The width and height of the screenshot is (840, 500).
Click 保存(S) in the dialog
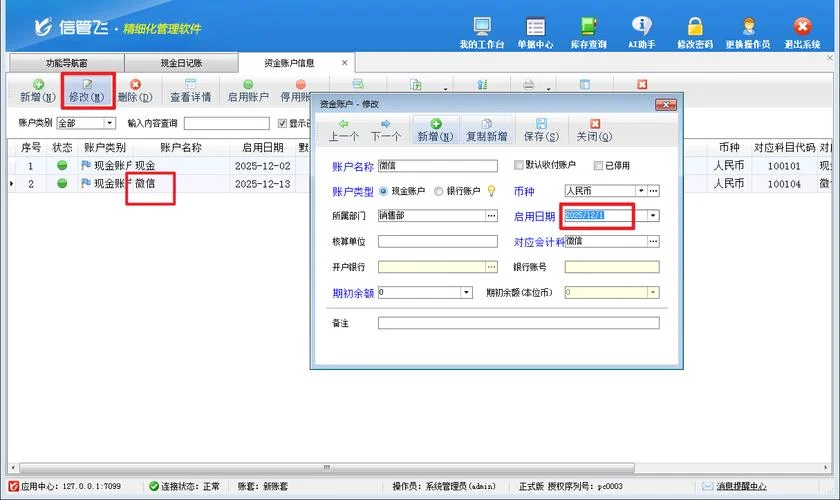[541, 131]
